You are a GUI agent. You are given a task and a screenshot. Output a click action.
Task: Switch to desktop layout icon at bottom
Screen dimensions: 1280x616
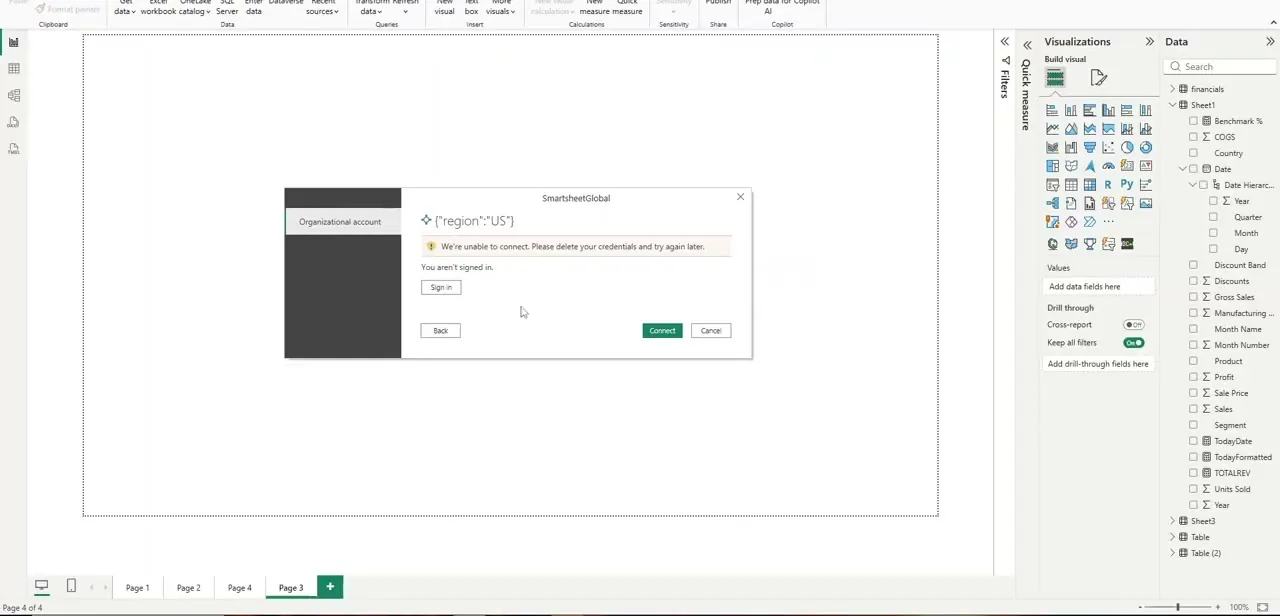42,586
